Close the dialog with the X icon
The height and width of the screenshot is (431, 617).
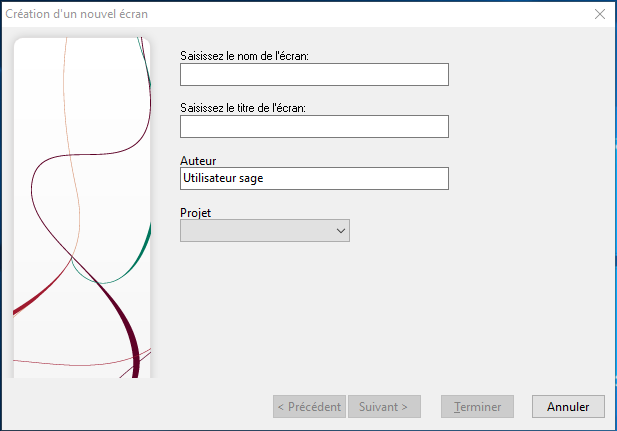(x=599, y=14)
